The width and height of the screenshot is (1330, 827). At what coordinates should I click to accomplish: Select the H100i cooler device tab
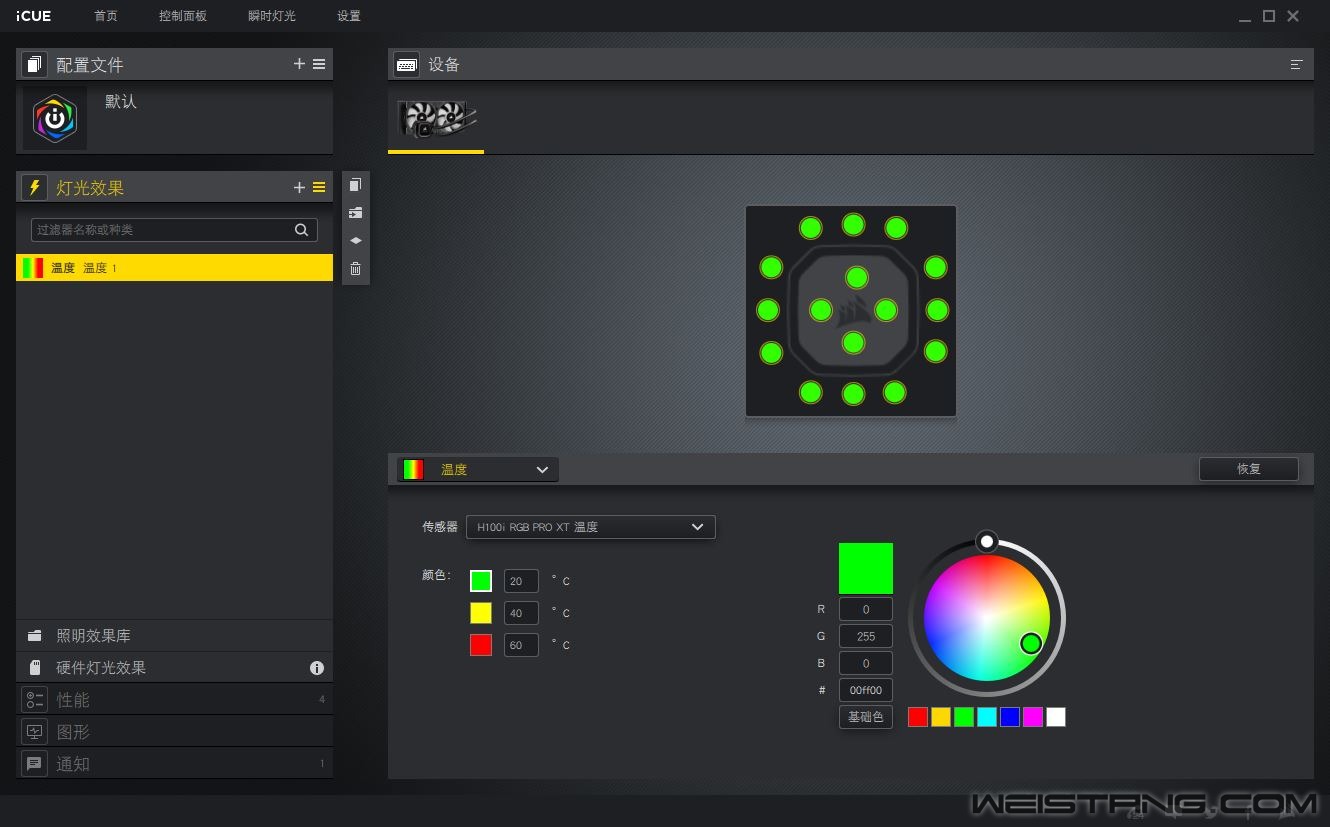click(x=436, y=119)
